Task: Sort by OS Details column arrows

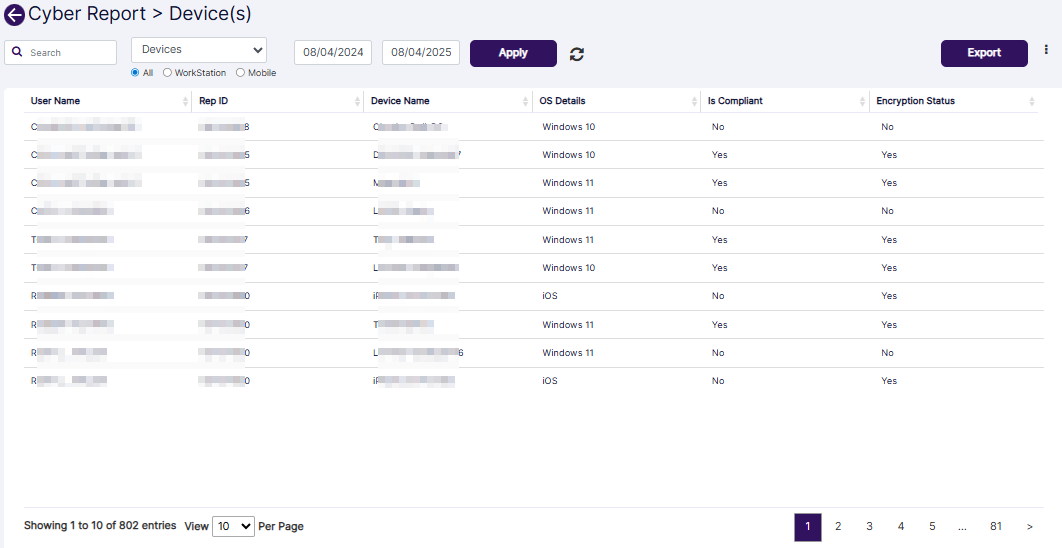Action: [x=695, y=102]
